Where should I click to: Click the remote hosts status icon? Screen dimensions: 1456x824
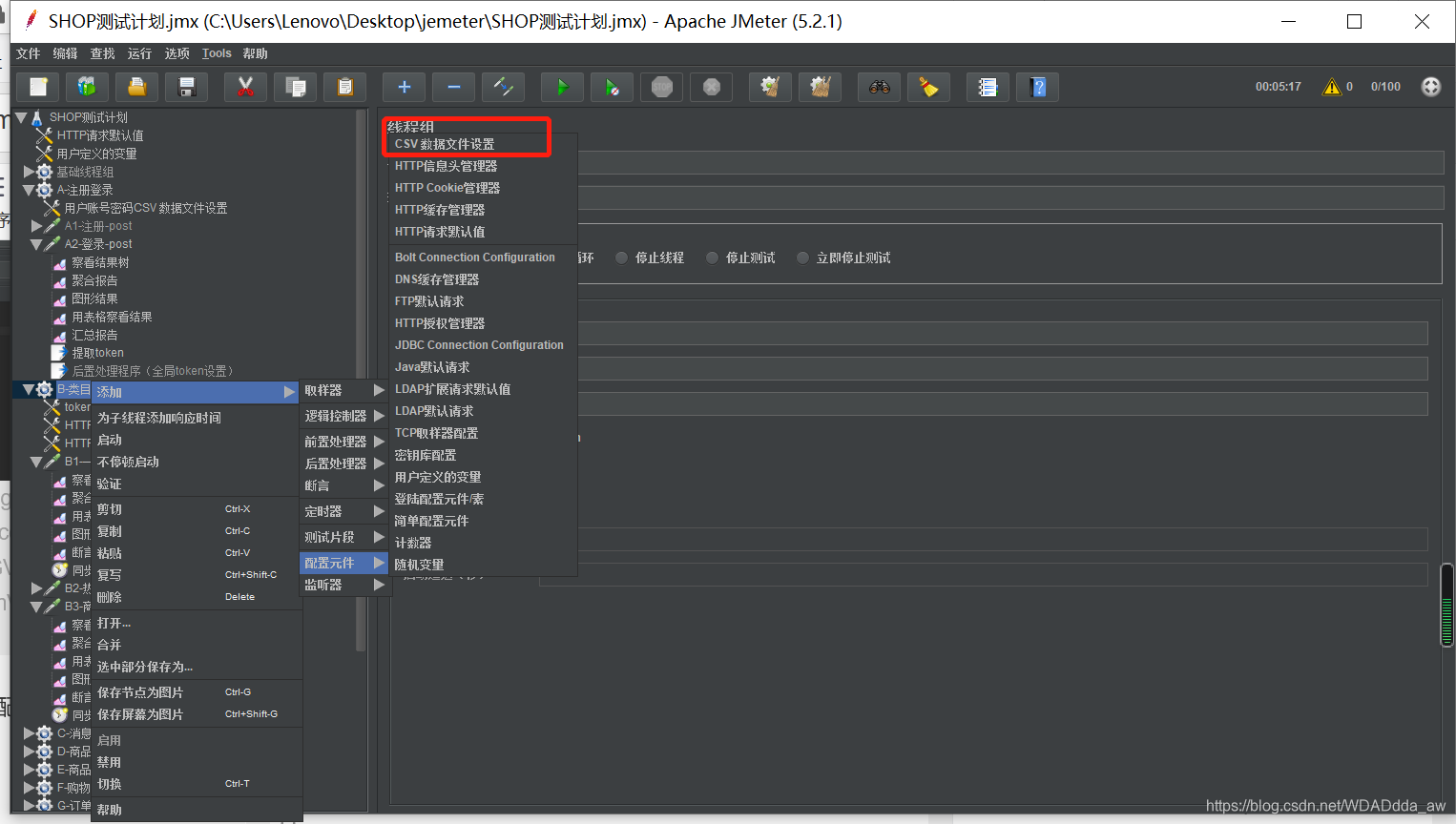1430,86
